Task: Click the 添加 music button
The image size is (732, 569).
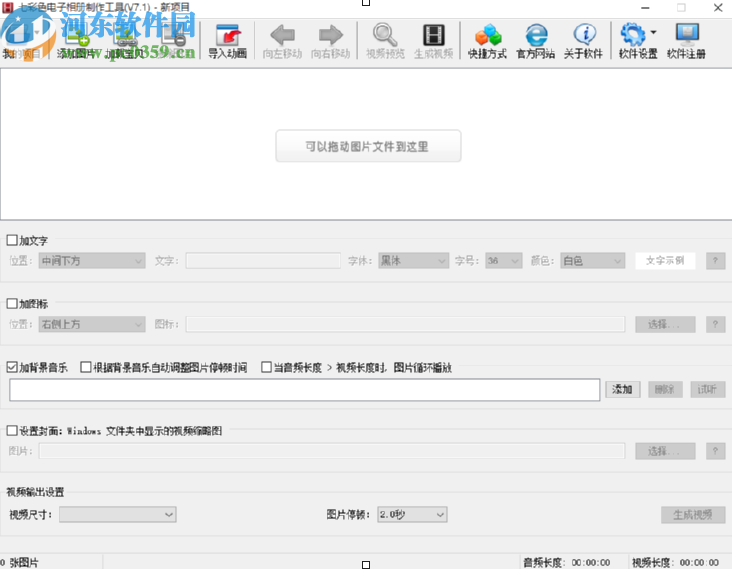Action: pos(623,389)
